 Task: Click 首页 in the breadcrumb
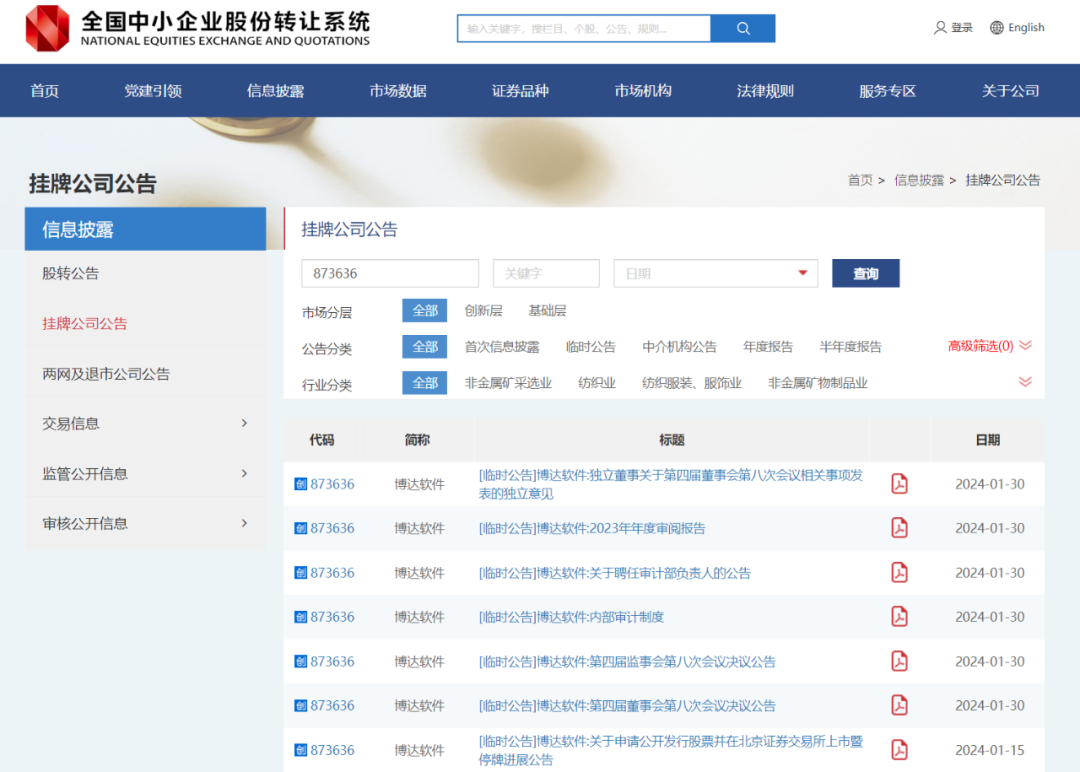[860, 180]
